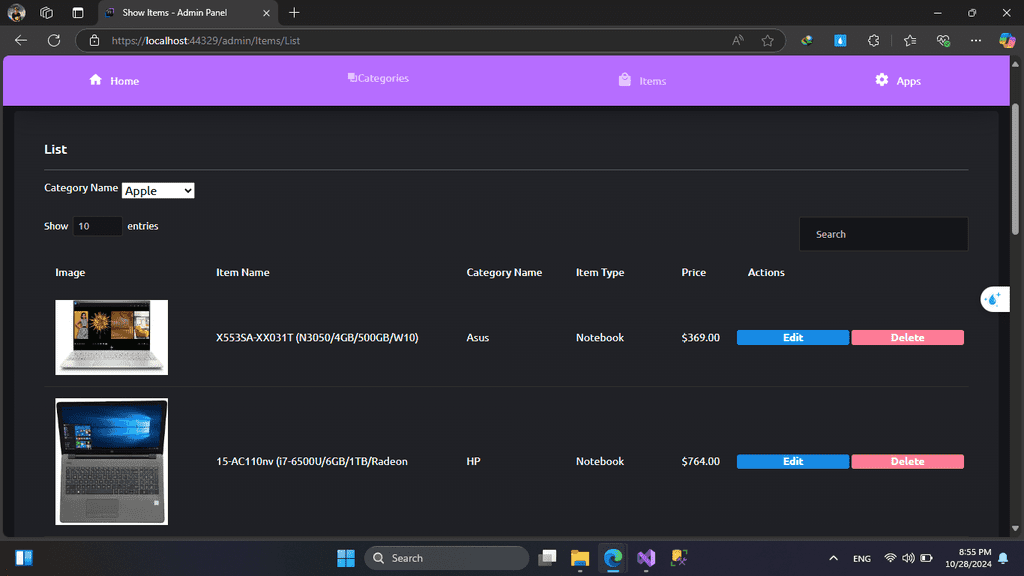Viewport: 1024px width, 576px height.
Task: Sort by Category Name column header
Action: 504,272
